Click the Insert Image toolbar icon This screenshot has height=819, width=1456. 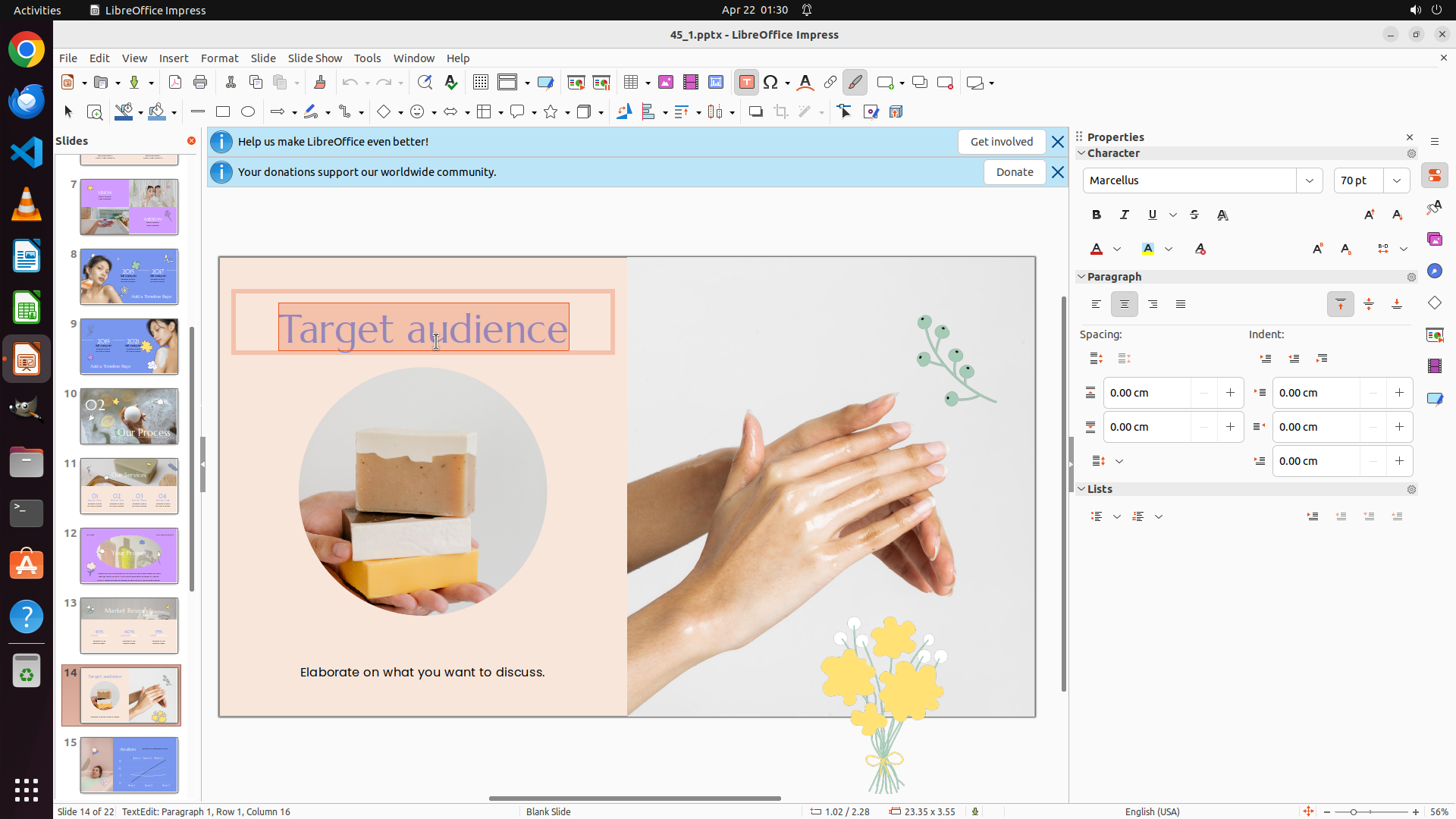(666, 83)
